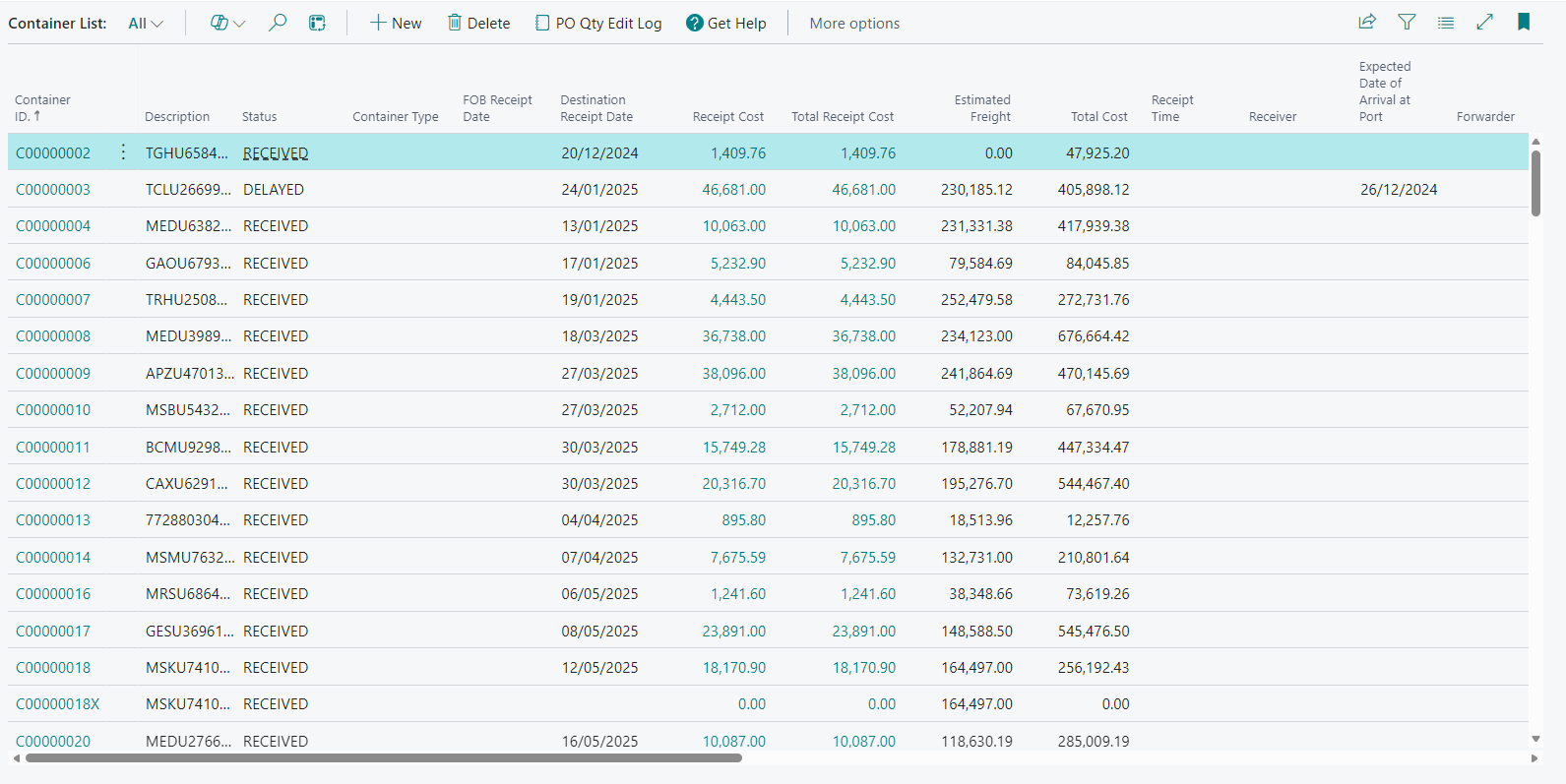Open the All views dropdown
Viewport: 1566px width, 784px height.
point(146,23)
